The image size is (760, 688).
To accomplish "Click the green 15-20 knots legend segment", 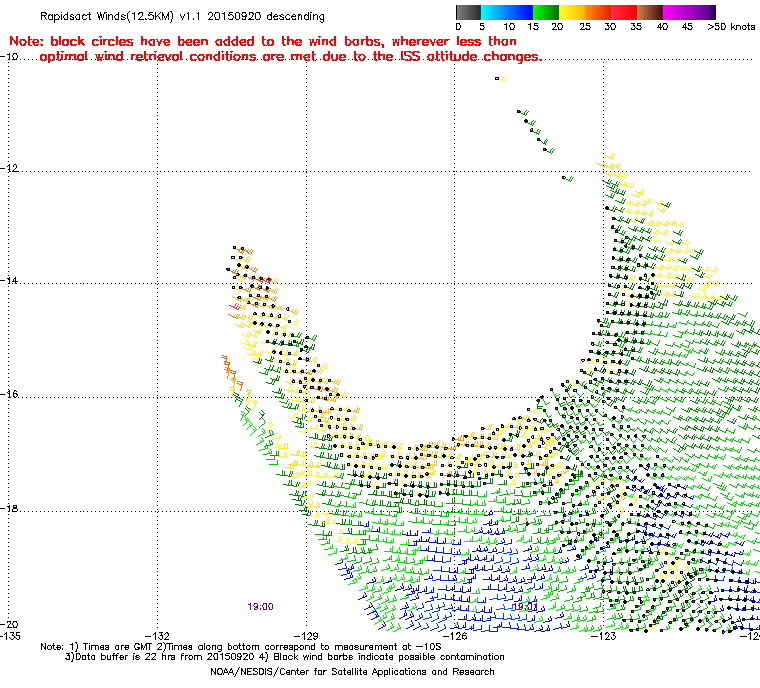I will [x=546, y=12].
